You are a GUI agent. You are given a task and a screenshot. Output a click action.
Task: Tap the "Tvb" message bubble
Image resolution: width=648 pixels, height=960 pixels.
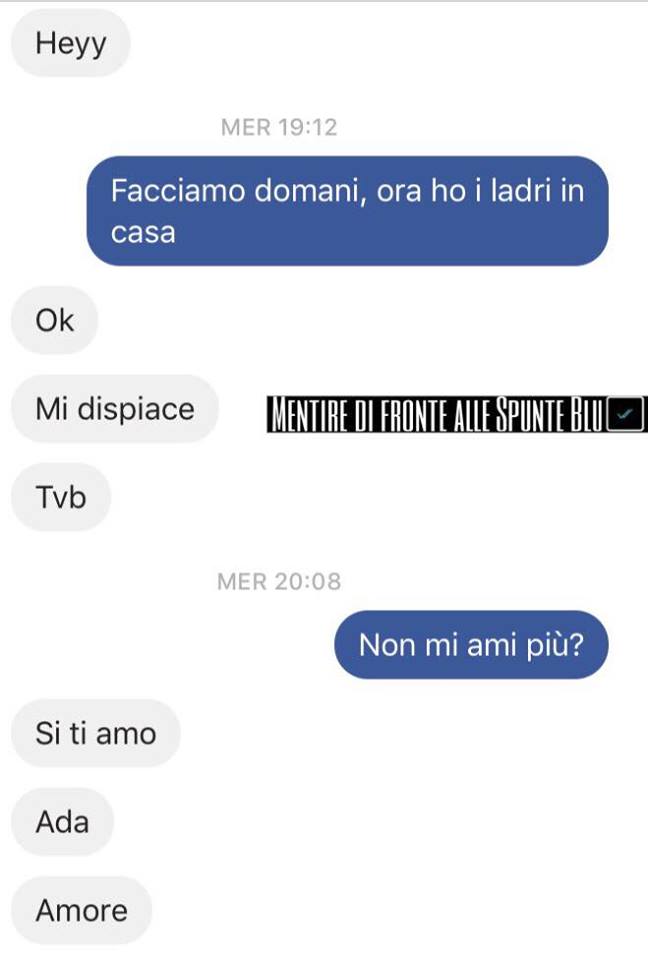pyautogui.click(x=61, y=497)
